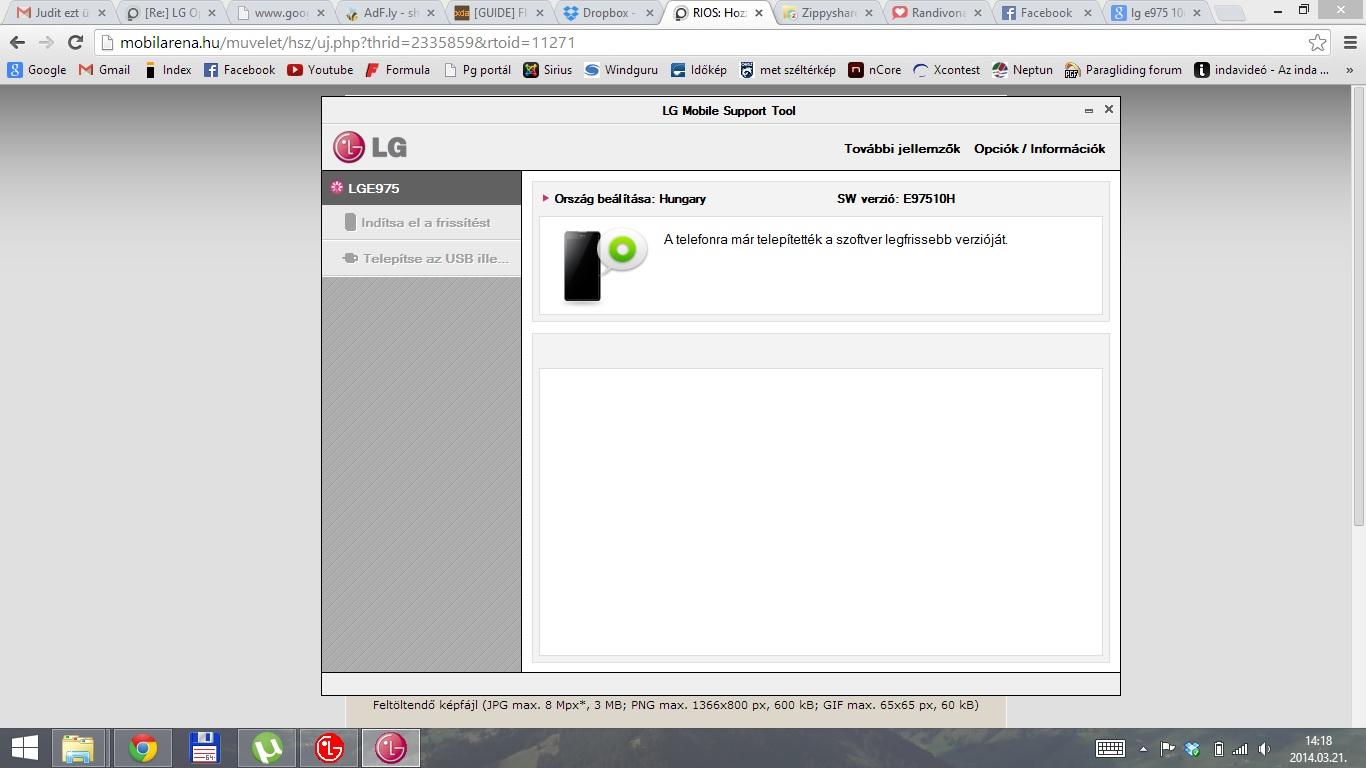The width and height of the screenshot is (1366, 768).
Task: Click the browser Back arrow
Action: click(17, 43)
